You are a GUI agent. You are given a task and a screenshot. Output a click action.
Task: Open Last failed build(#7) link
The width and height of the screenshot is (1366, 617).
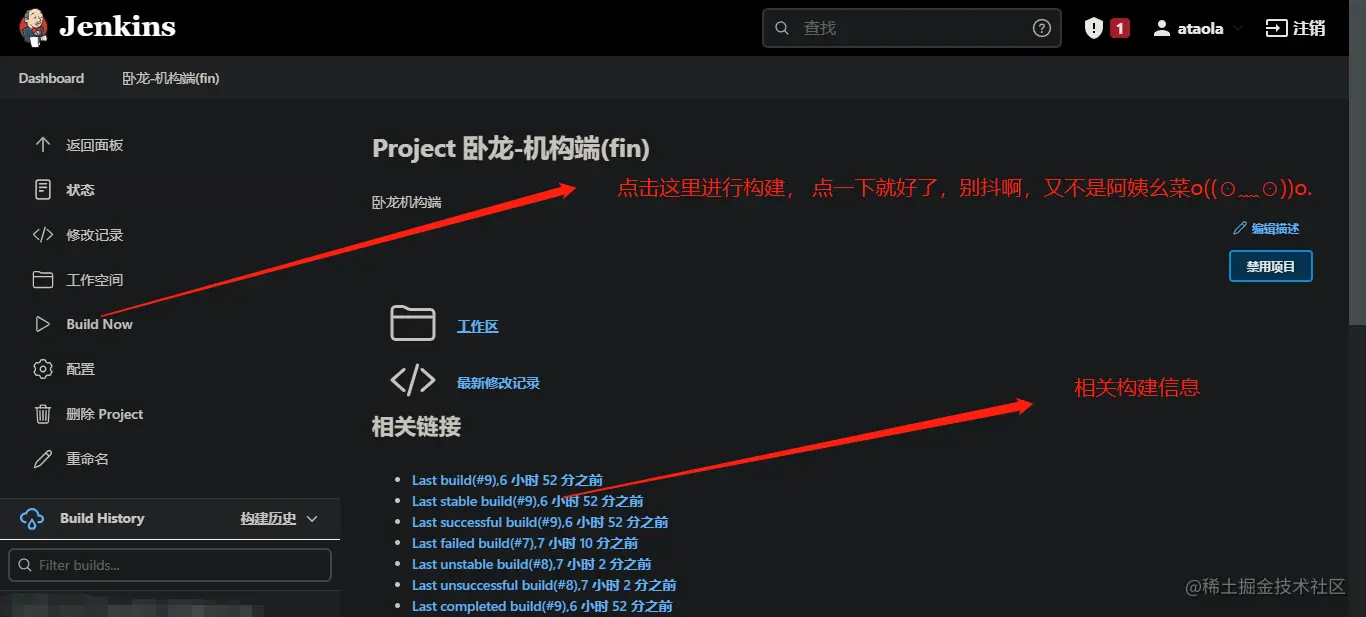[525, 543]
